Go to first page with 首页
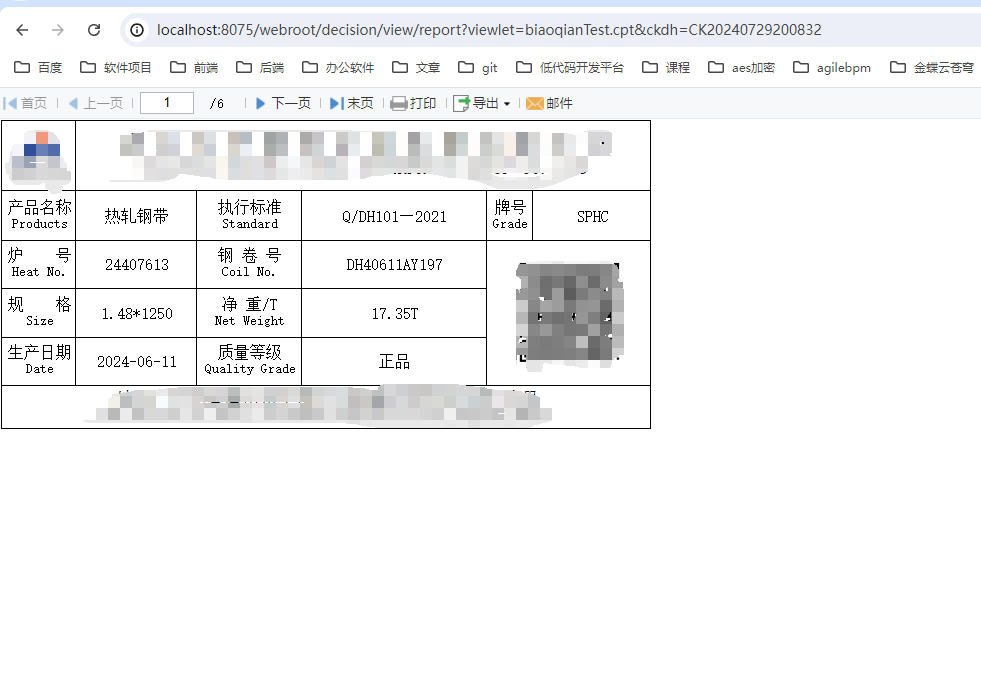The width and height of the screenshot is (981, 686). click(25, 103)
